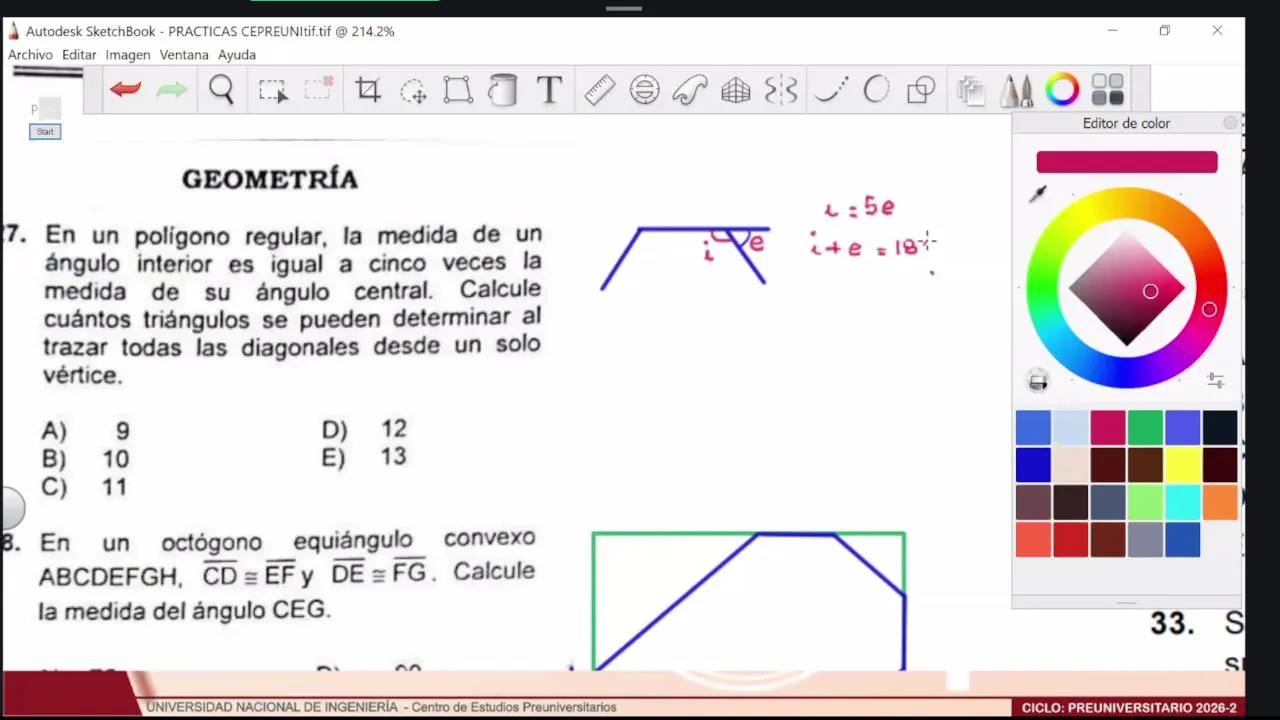
Task: Enable the French Curve tool
Action: [x=690, y=90]
